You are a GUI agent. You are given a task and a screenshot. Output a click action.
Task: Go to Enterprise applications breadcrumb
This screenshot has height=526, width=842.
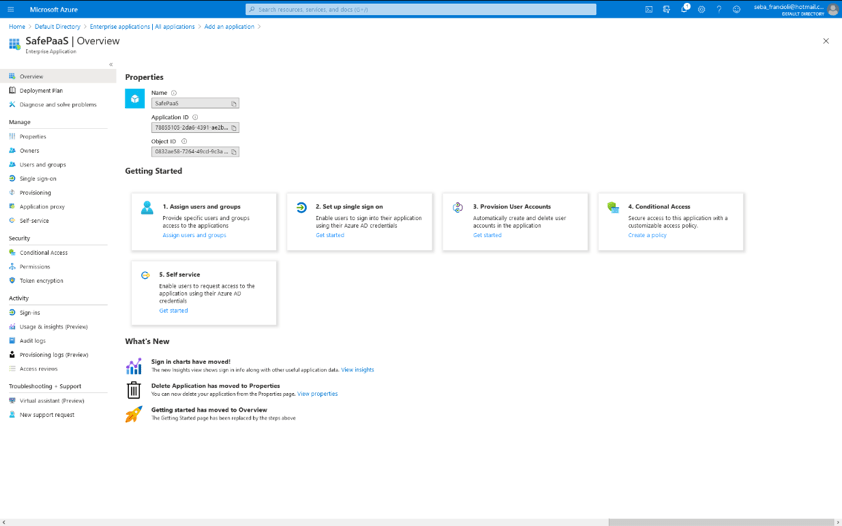[x=142, y=26]
